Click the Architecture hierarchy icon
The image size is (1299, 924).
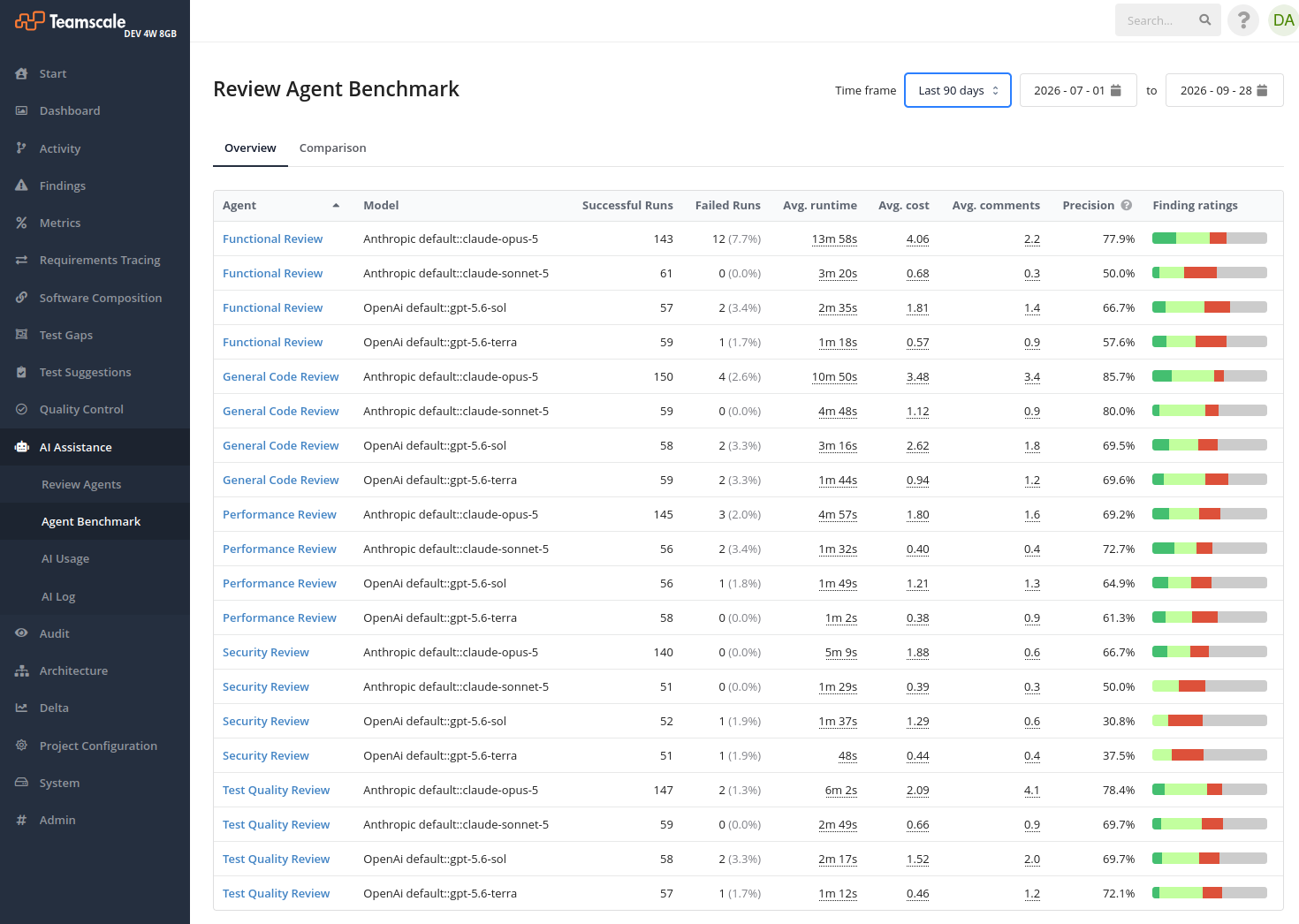21,671
